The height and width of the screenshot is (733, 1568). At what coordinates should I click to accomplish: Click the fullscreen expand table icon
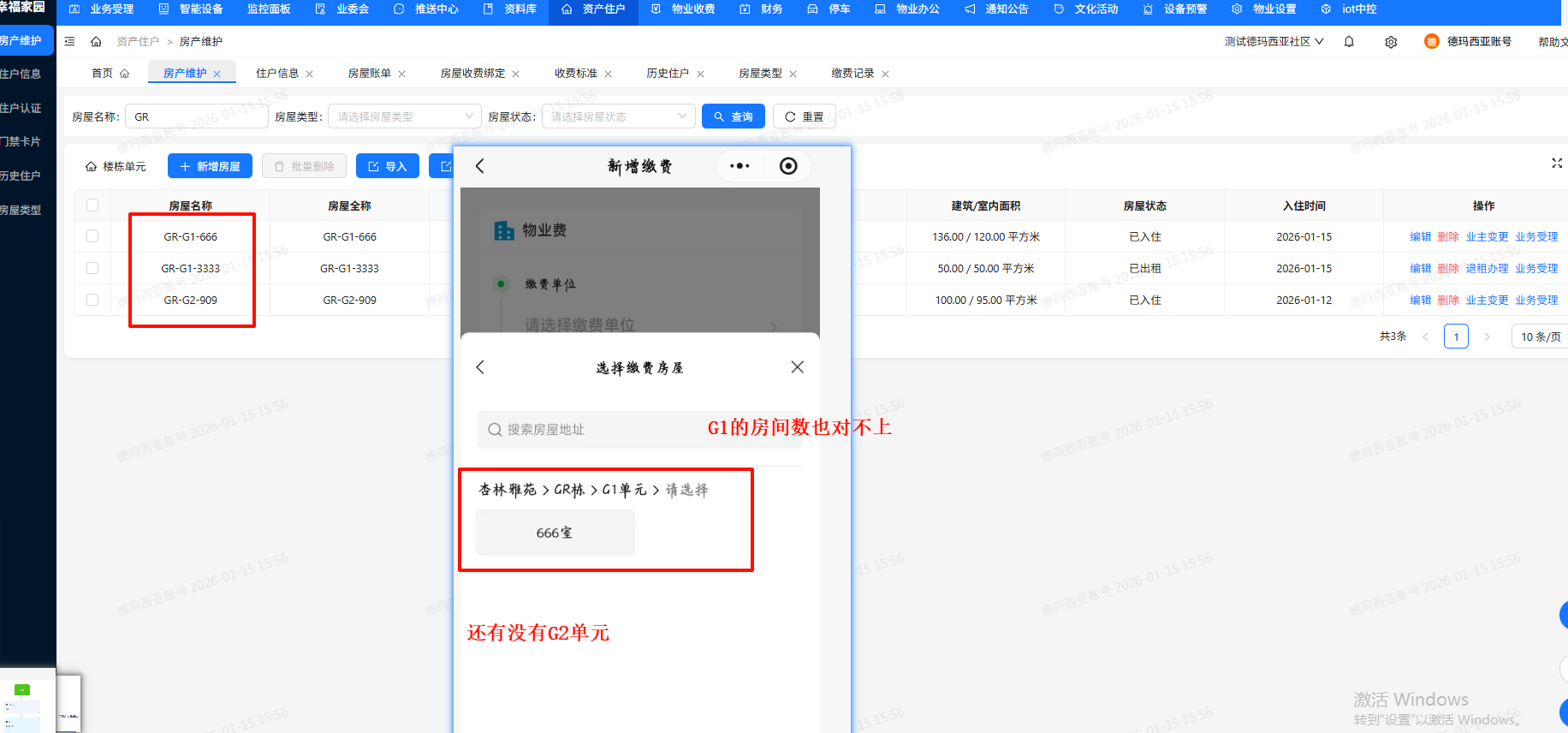(1556, 163)
